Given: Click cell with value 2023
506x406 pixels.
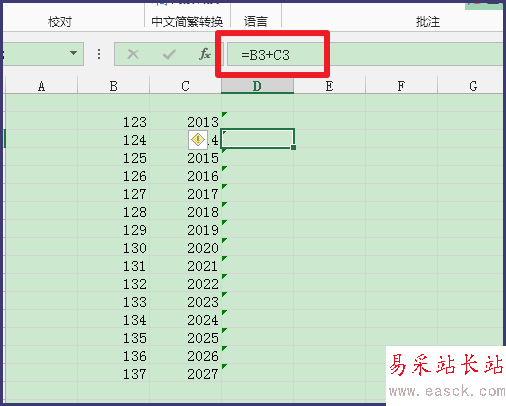Looking at the screenshot, I should click(185, 301).
